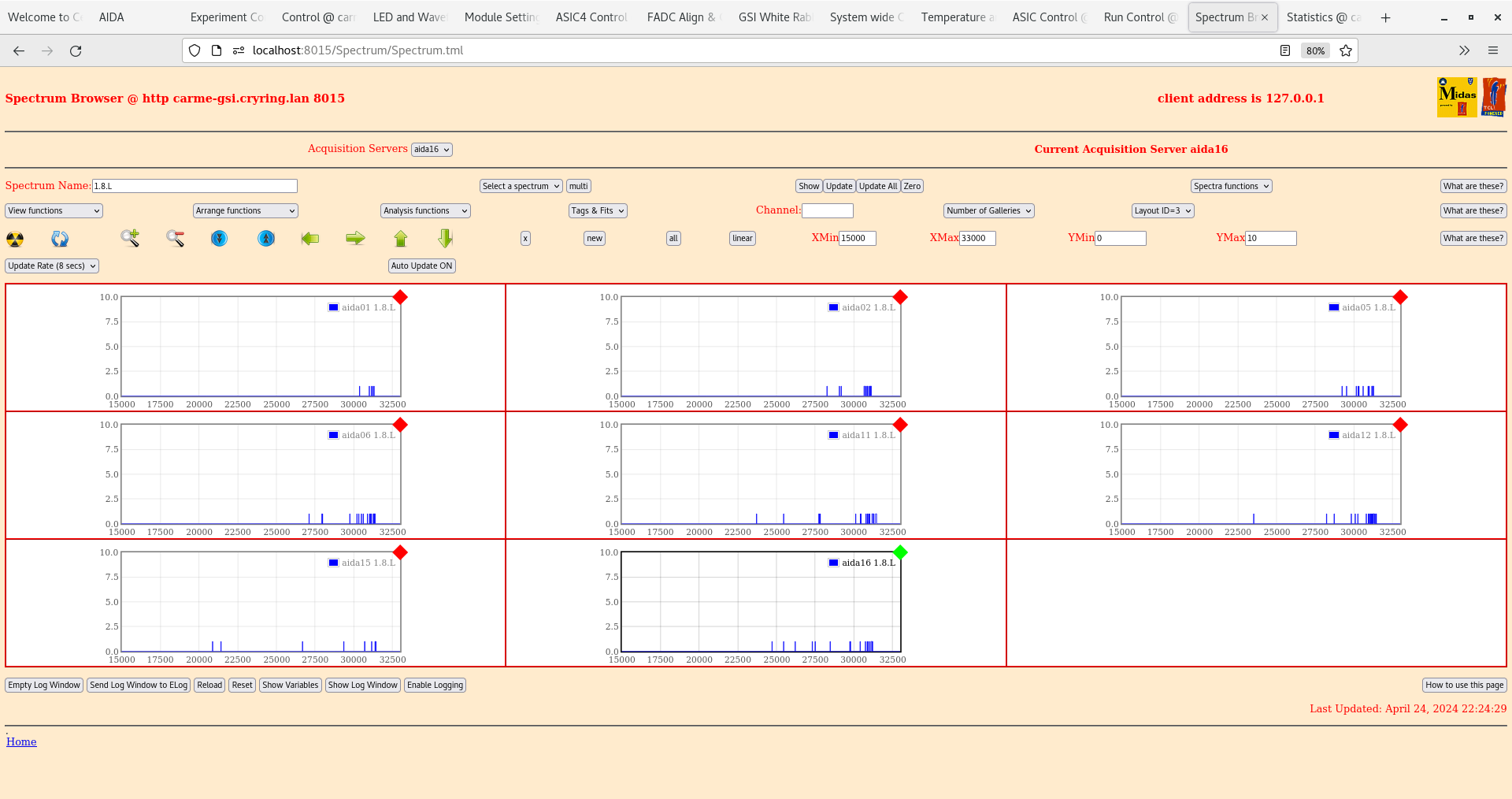Click the green right-arrow navigation icon
The width and height of the screenshot is (1512, 799).
tap(354, 238)
